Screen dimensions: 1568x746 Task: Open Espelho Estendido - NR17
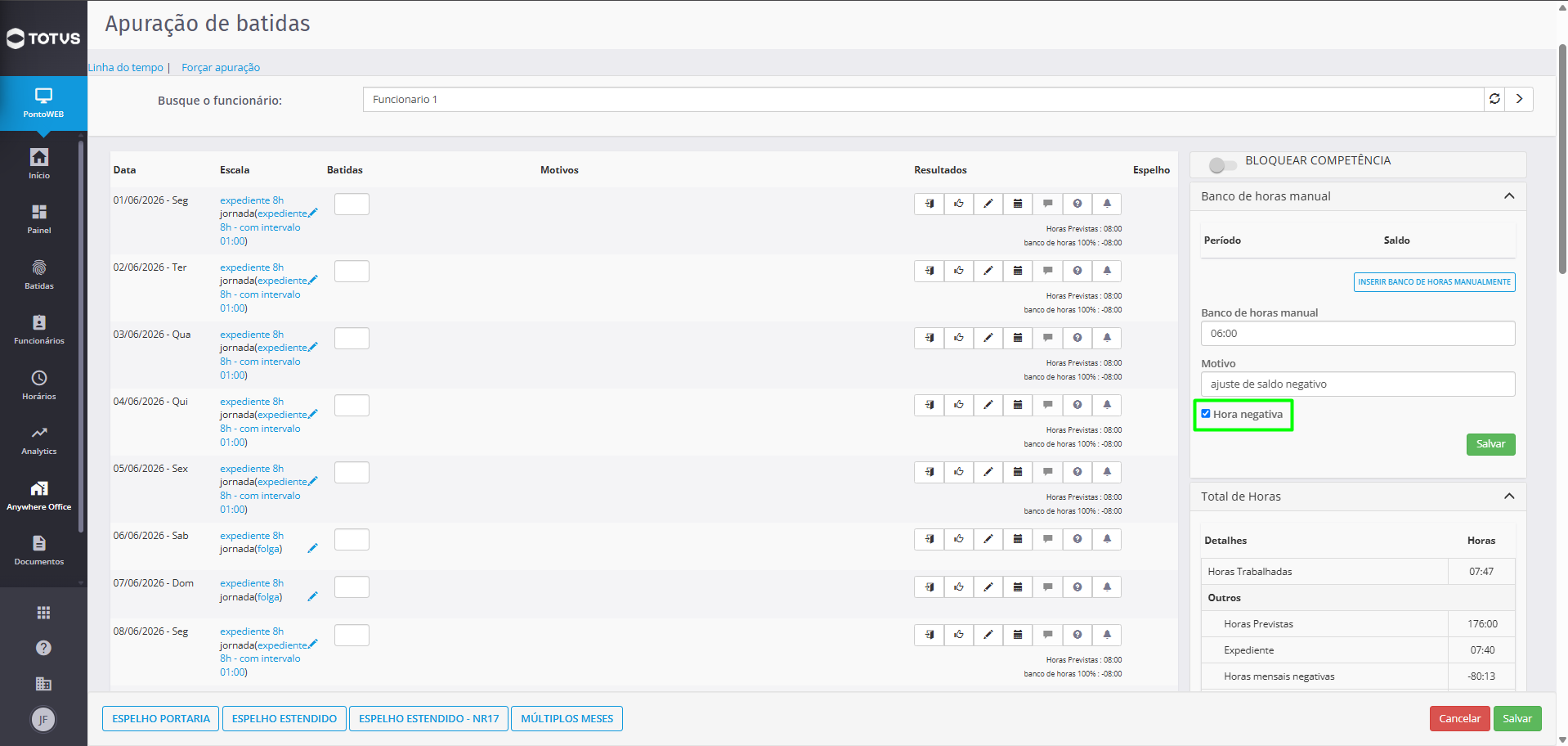pyautogui.click(x=428, y=719)
